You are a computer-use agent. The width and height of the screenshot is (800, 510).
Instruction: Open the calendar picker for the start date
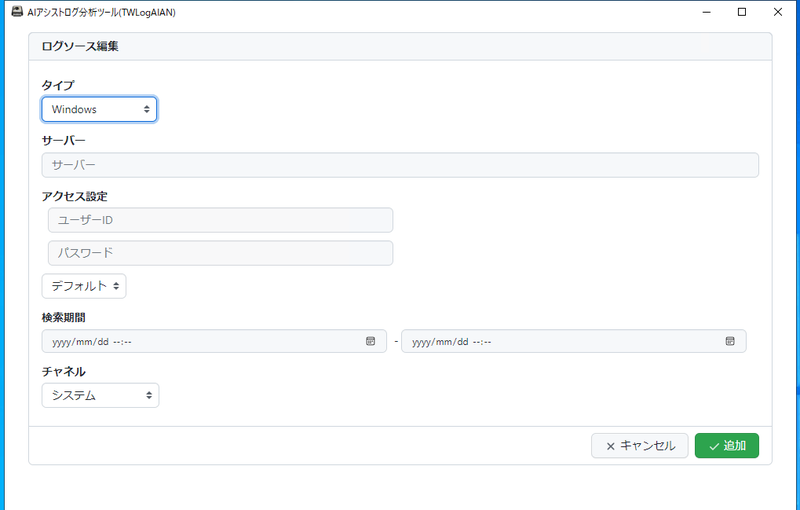point(370,341)
